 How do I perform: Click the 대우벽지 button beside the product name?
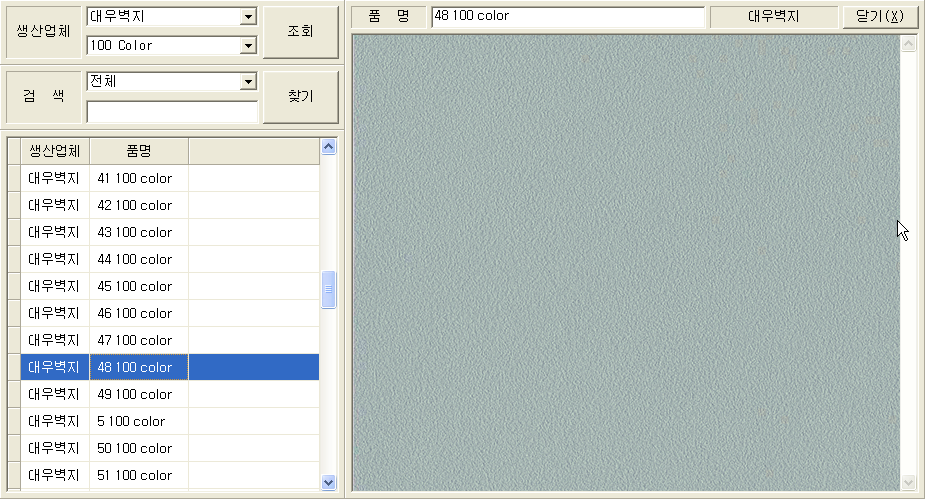pos(773,17)
